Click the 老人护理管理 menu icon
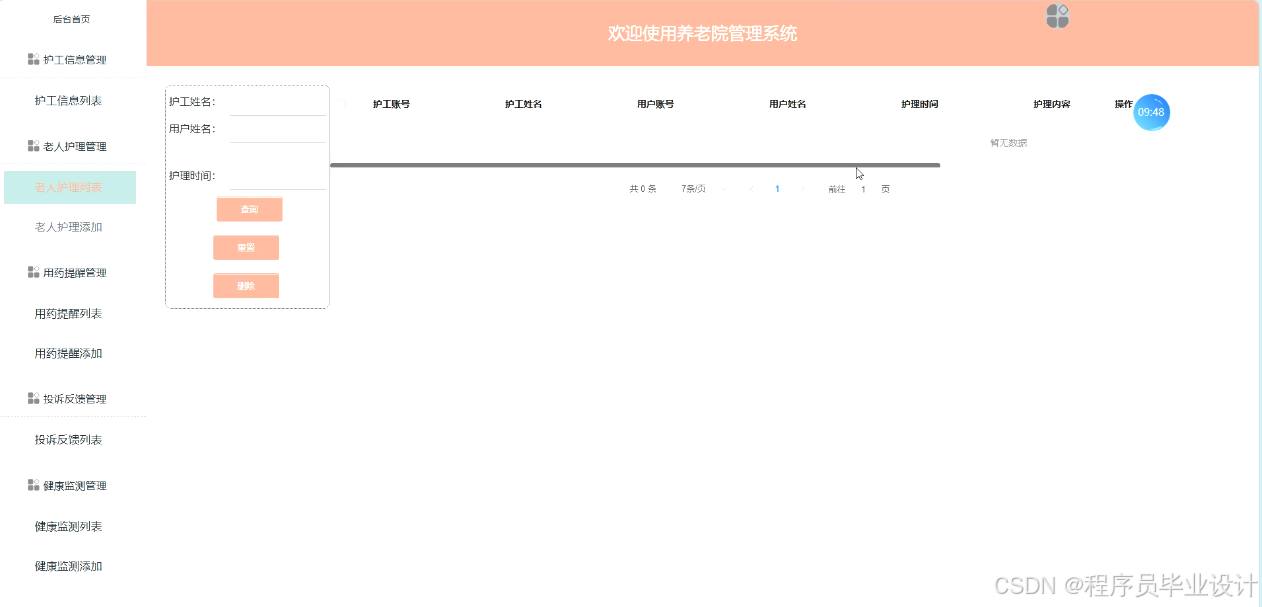Screen dimensions: 1262x607 coord(33,146)
